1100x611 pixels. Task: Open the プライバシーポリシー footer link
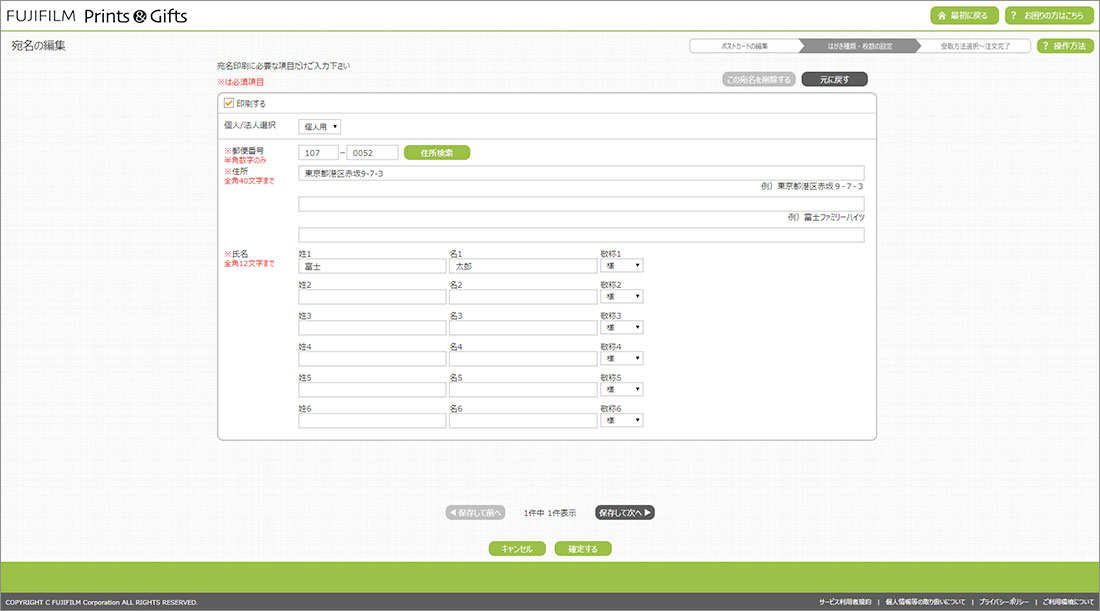point(1003,603)
